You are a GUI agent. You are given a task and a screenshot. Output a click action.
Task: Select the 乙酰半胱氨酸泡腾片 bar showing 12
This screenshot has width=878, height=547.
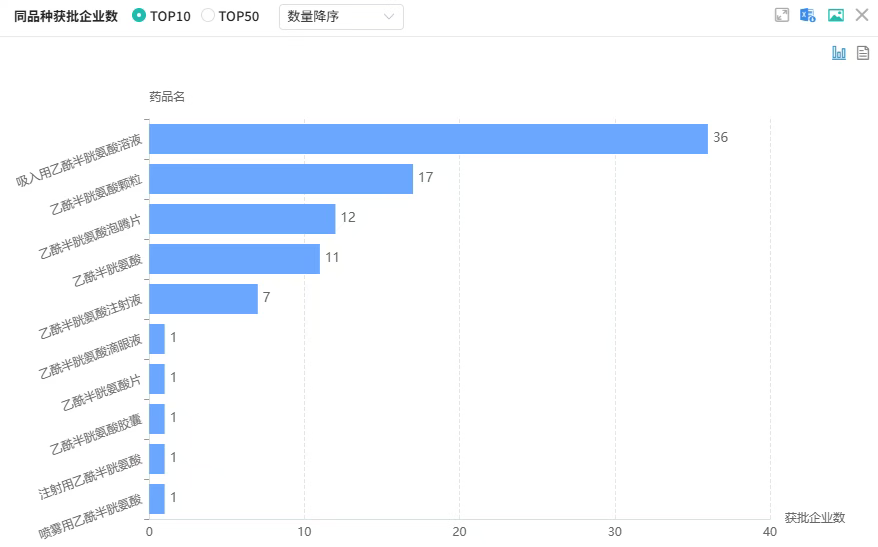pyautogui.click(x=242, y=219)
